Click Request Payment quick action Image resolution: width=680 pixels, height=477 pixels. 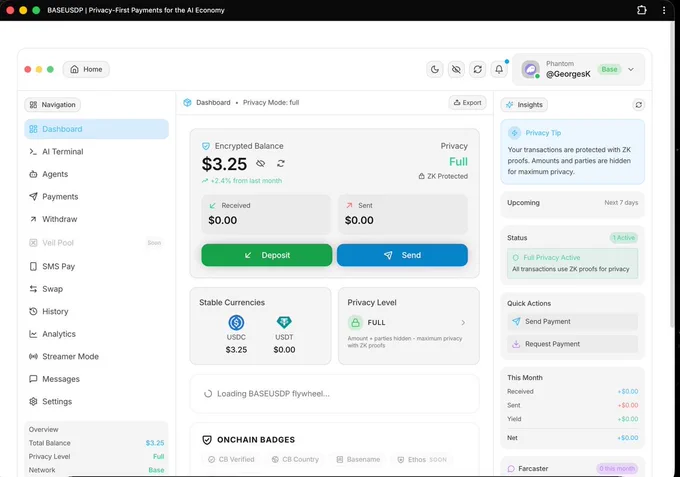[572, 344]
